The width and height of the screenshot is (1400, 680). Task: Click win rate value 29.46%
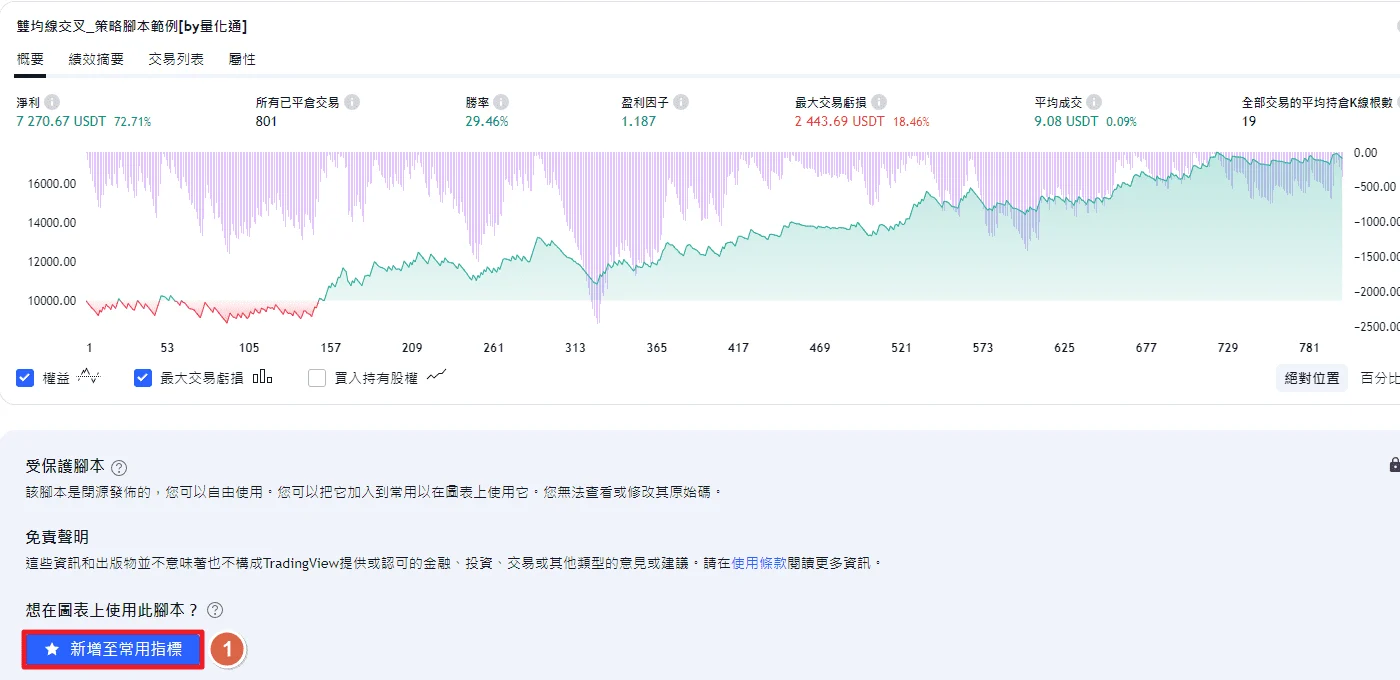point(487,121)
